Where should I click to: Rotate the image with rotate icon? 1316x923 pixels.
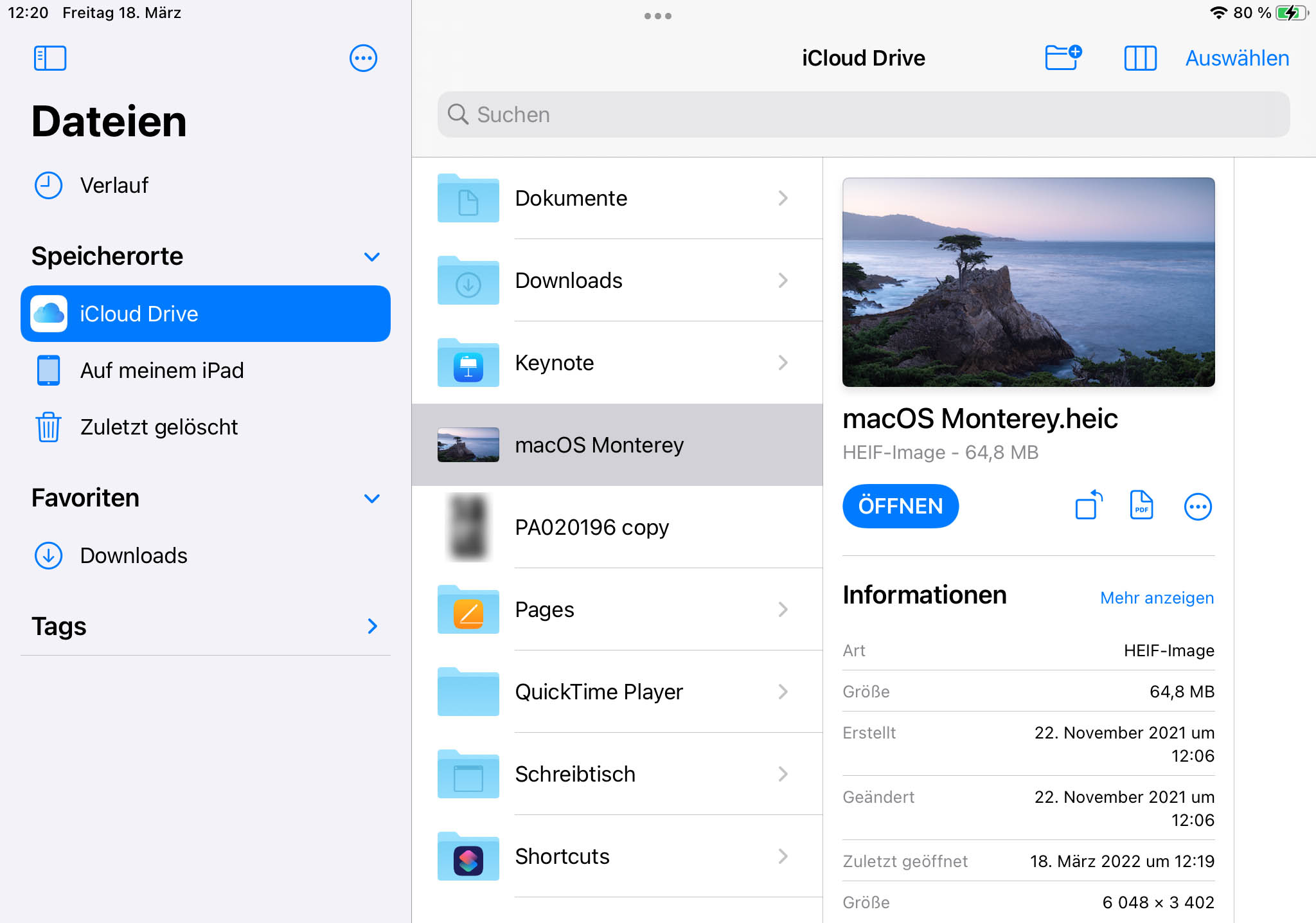coord(1089,505)
